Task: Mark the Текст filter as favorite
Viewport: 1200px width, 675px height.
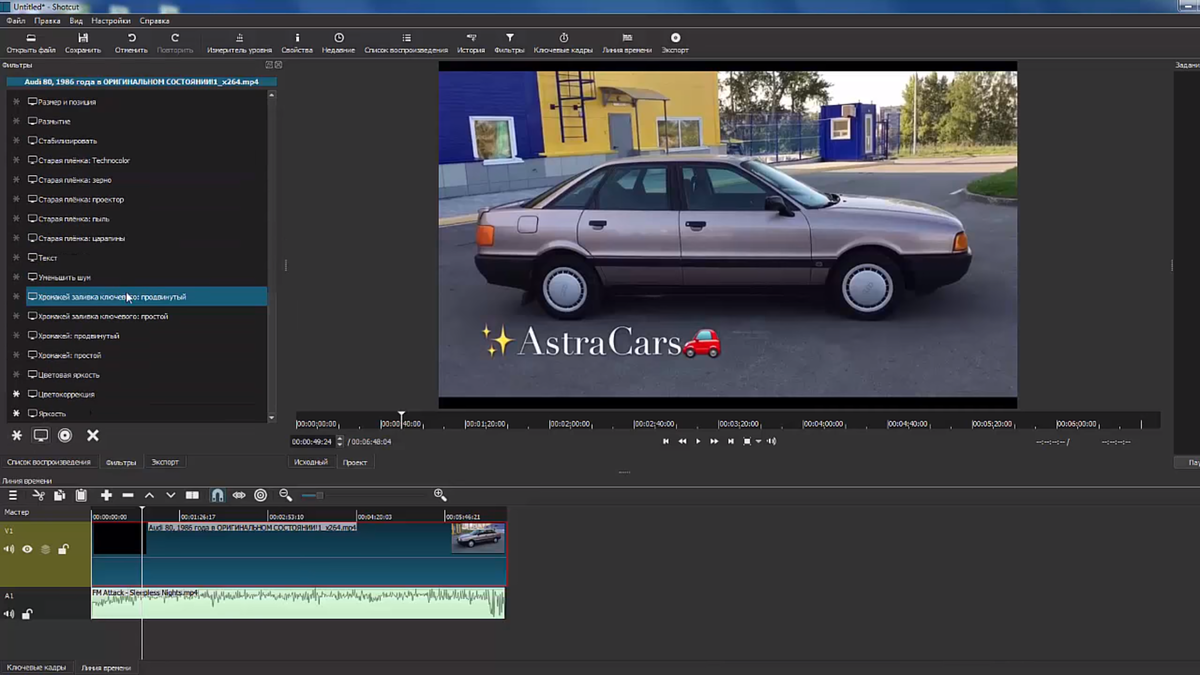Action: tap(16, 258)
